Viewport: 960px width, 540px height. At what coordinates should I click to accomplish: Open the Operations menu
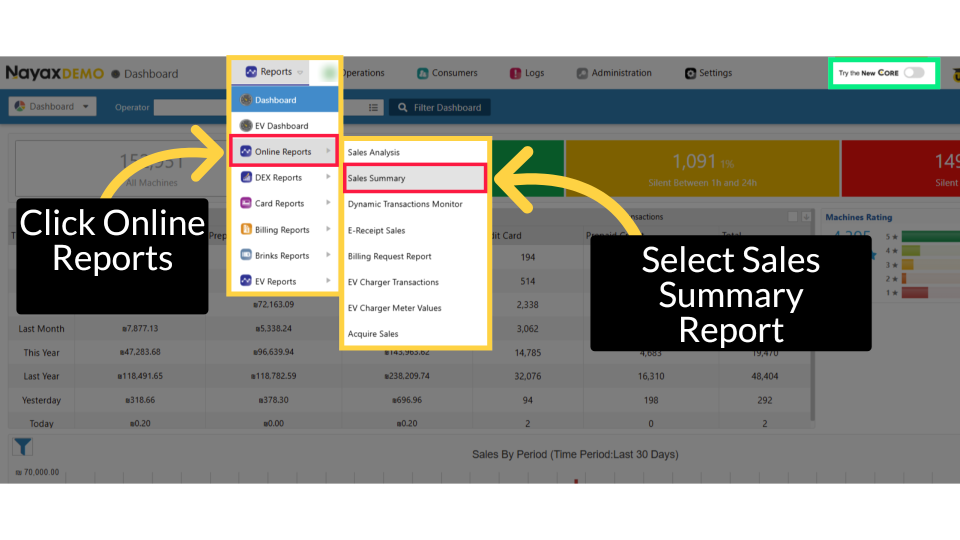[364, 73]
